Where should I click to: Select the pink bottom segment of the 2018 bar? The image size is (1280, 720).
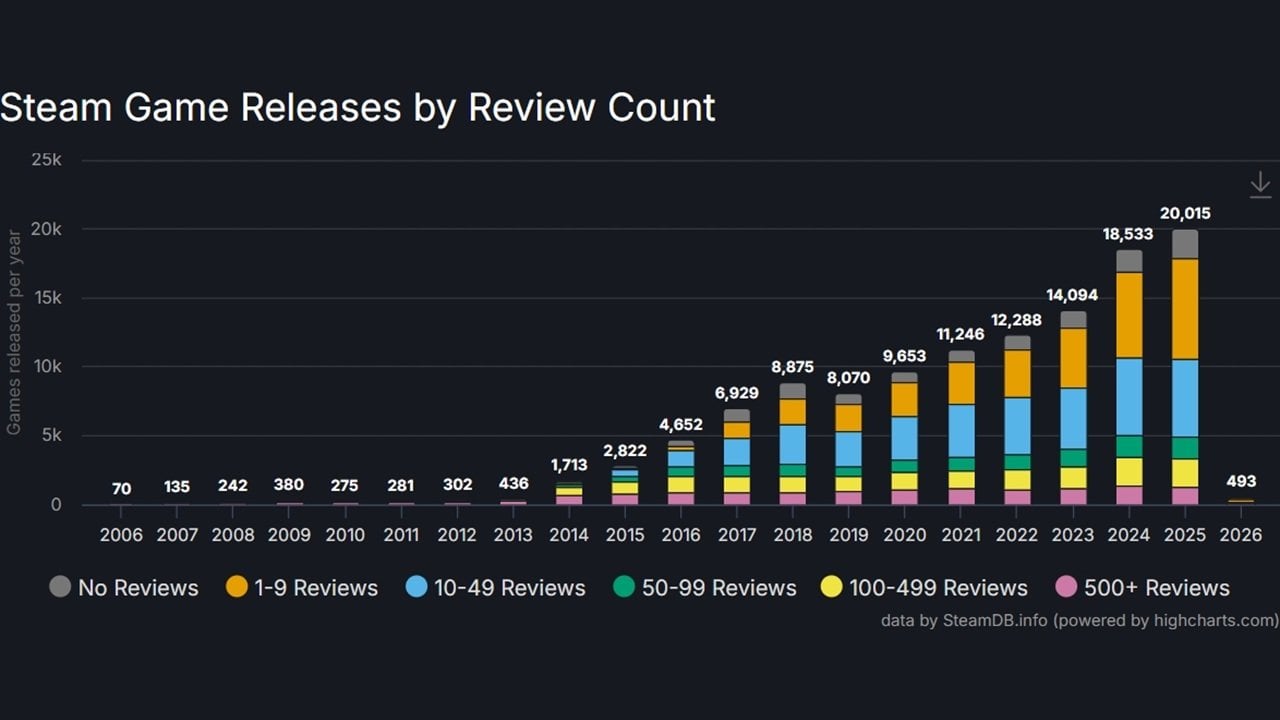pos(793,498)
